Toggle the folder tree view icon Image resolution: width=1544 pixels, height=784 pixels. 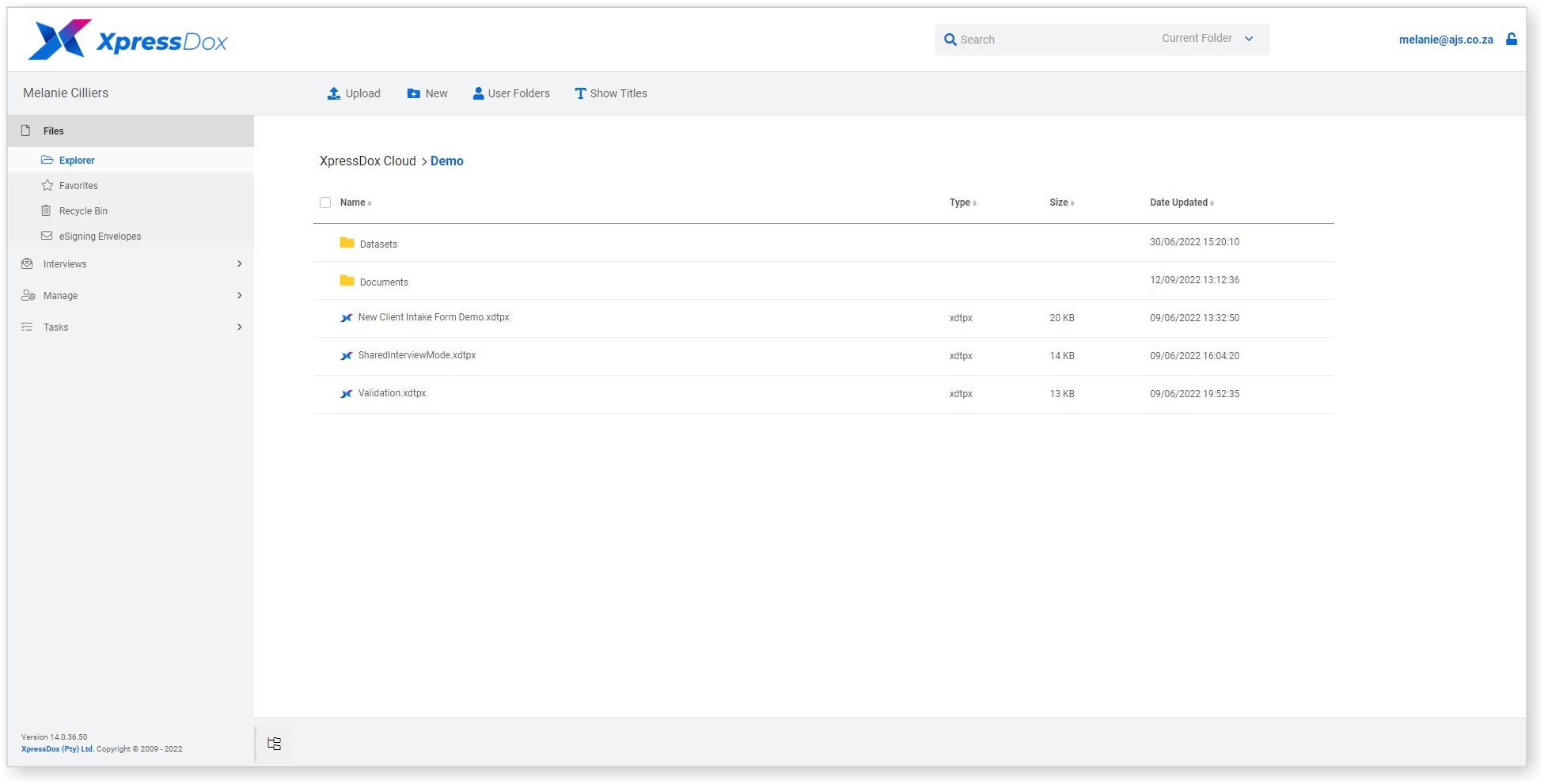tap(274, 744)
